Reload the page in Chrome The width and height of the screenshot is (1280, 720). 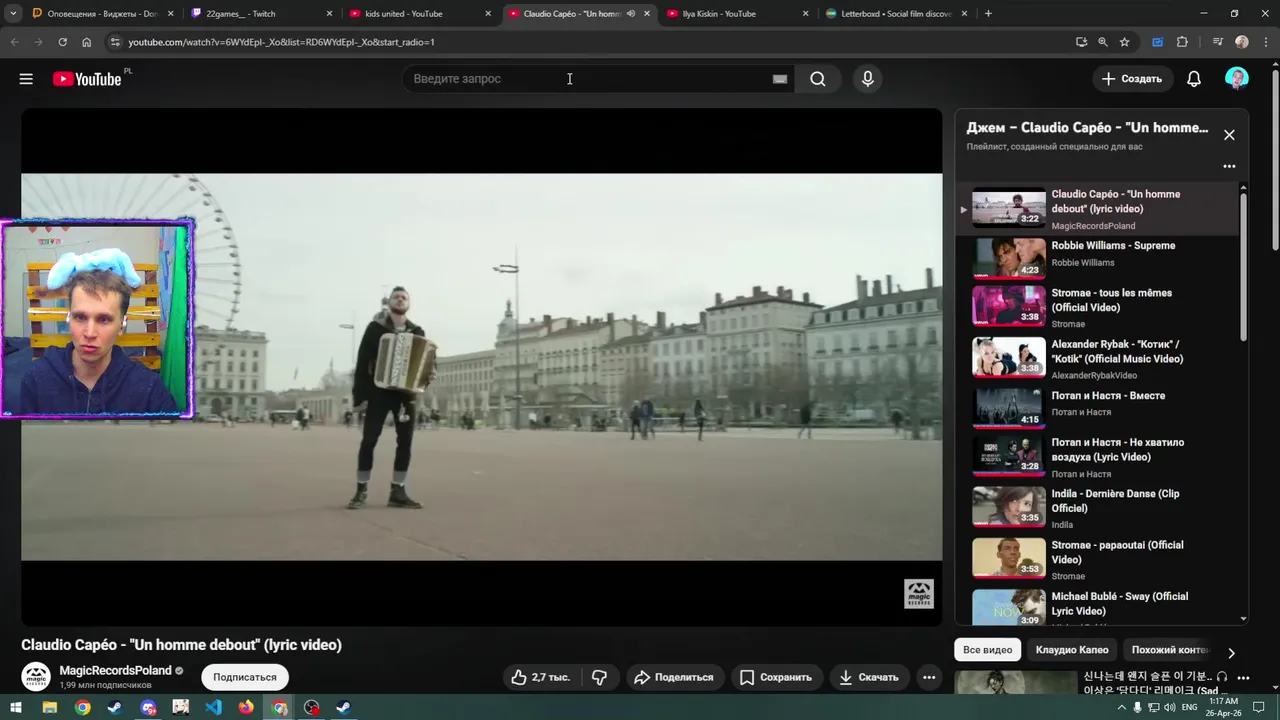point(62,42)
